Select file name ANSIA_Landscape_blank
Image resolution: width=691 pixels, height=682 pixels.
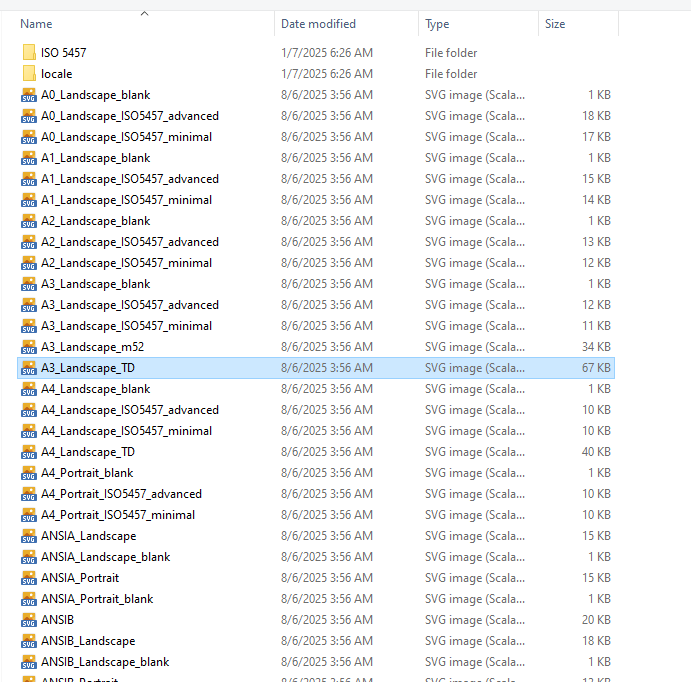coord(105,557)
